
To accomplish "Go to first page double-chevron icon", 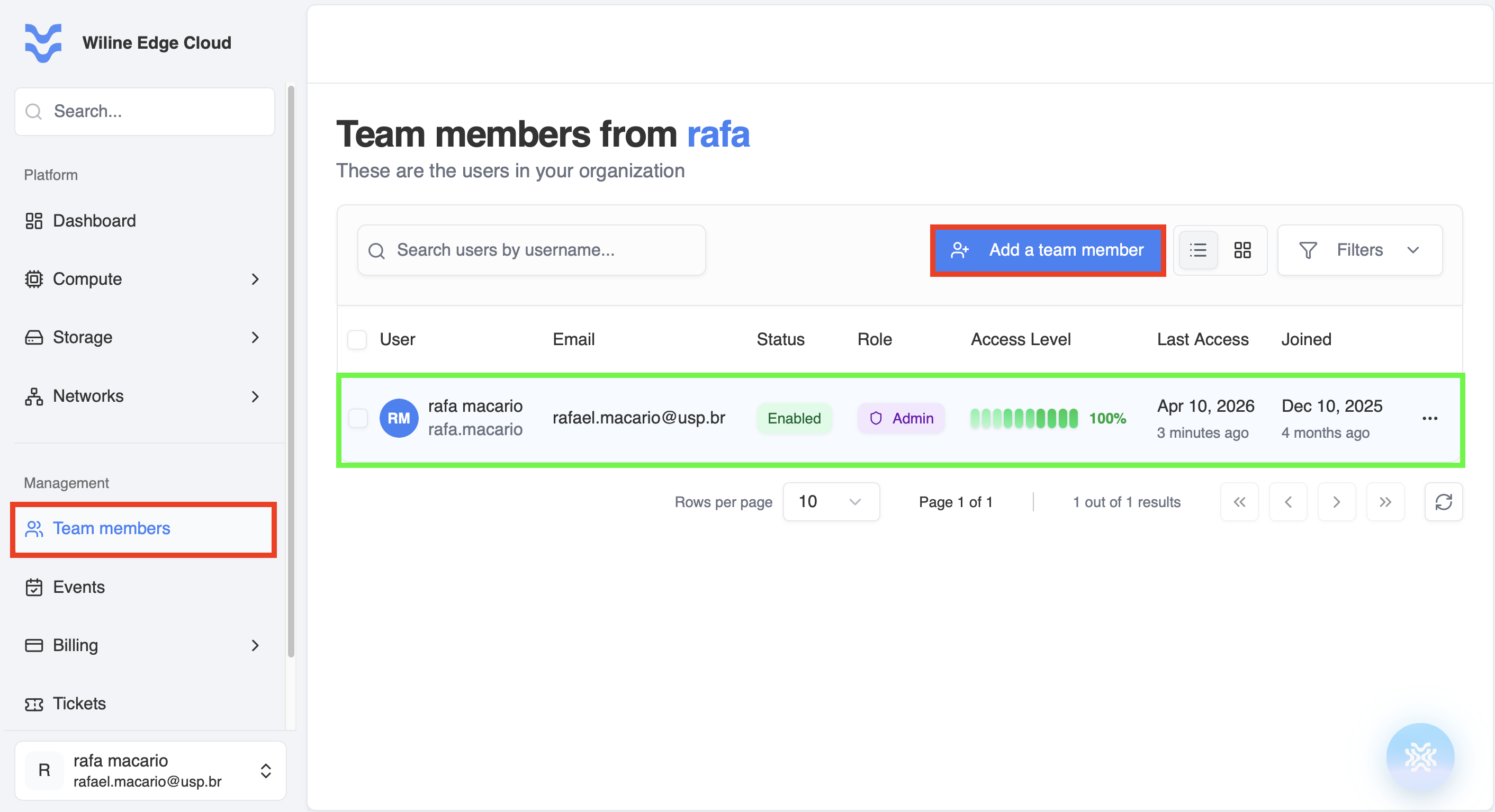I will (1239, 502).
